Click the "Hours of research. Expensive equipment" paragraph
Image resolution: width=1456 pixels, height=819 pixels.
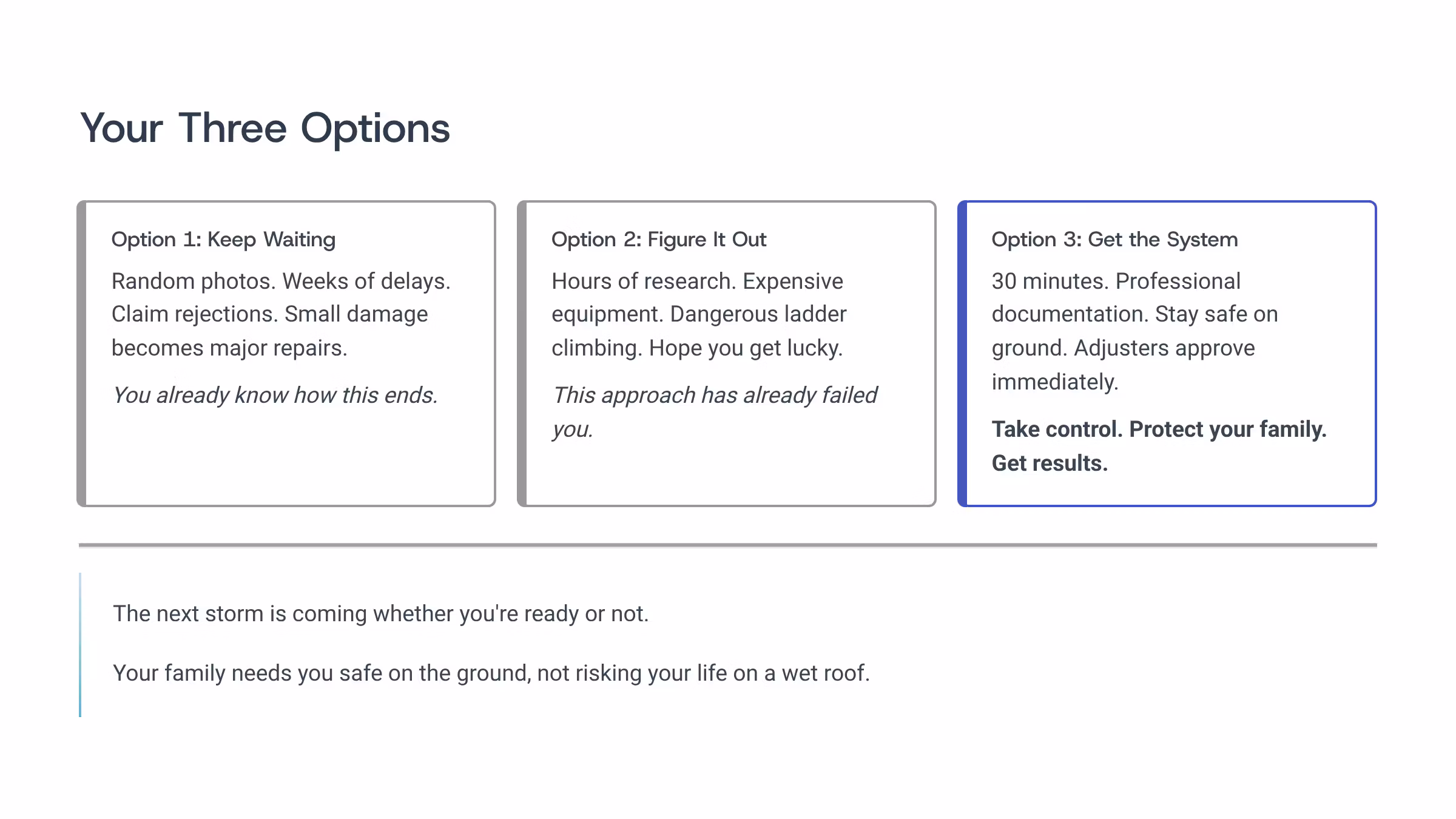coord(699,314)
